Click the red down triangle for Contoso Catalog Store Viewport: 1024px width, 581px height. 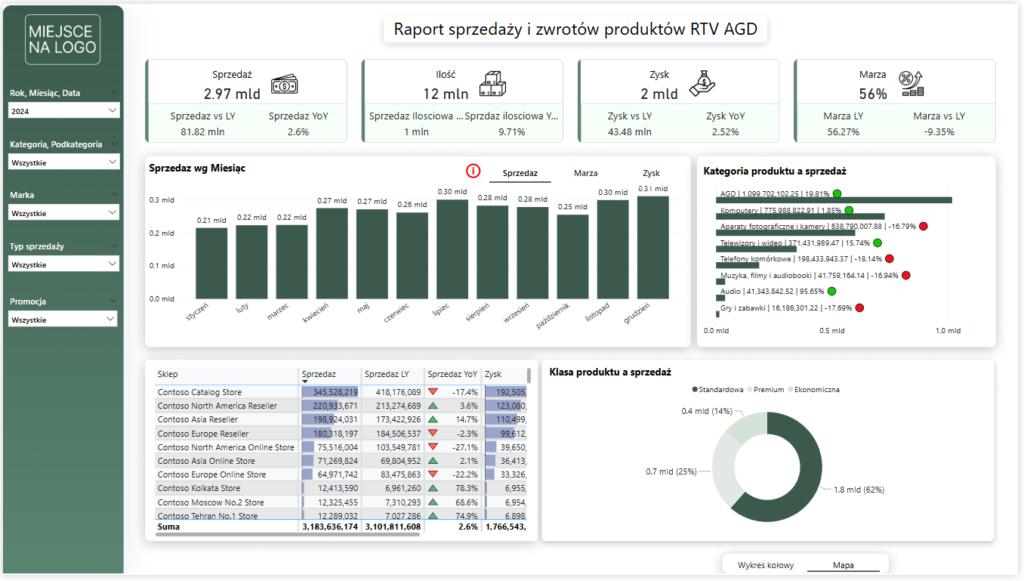(433, 393)
